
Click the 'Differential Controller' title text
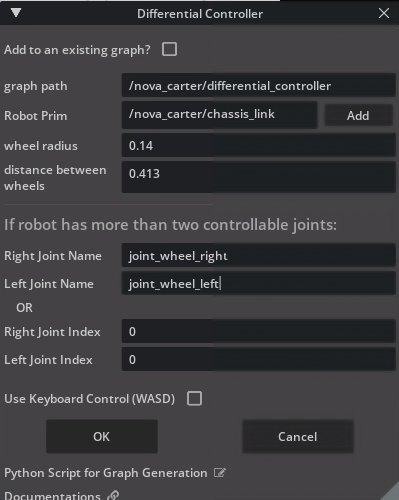click(x=200, y=14)
